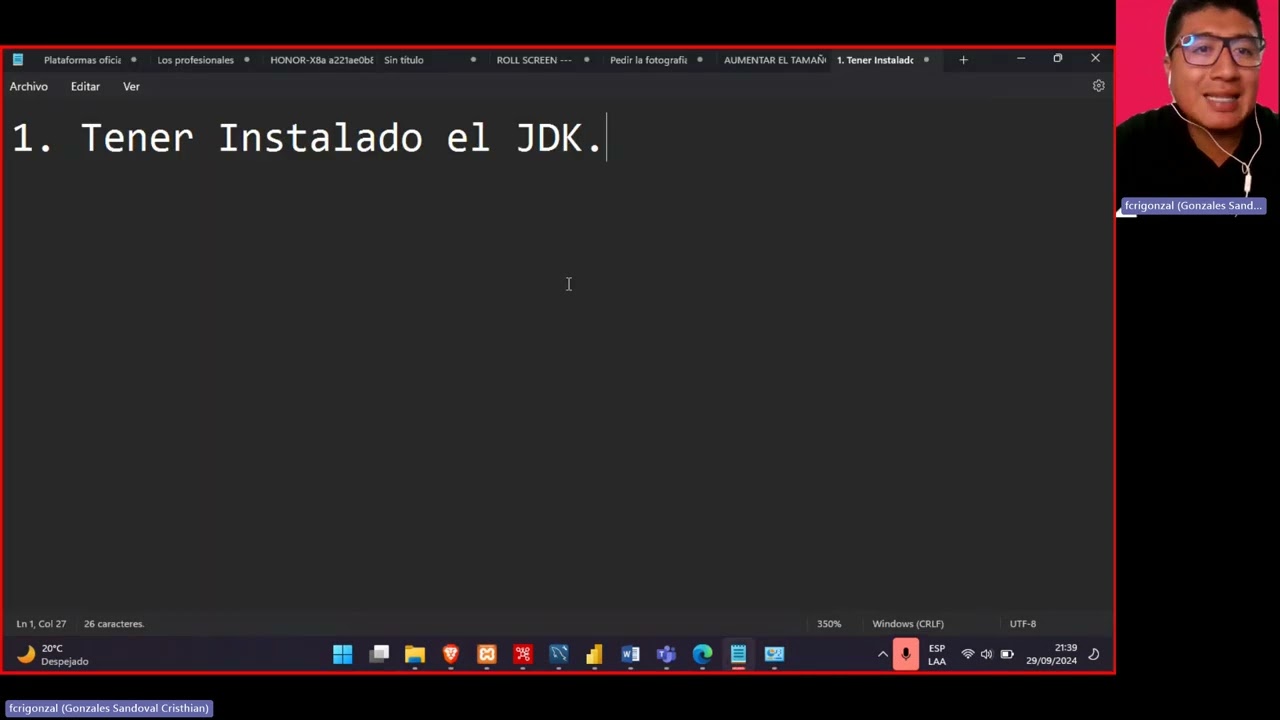Open clock showing 21:39 29/09/2024
Screen dimensions: 1280x720
[x=1051, y=655]
